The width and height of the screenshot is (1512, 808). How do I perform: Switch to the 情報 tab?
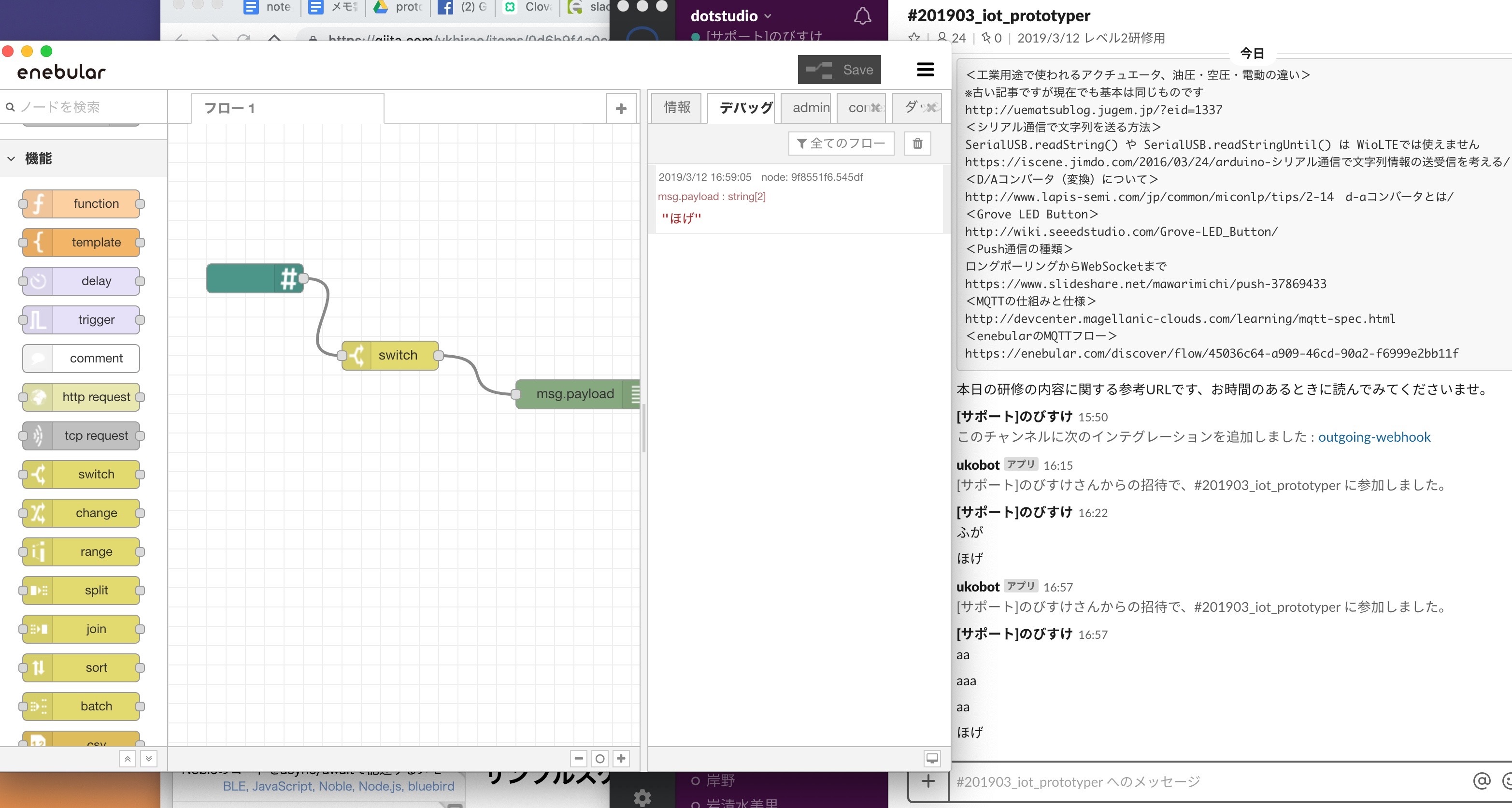pos(676,107)
